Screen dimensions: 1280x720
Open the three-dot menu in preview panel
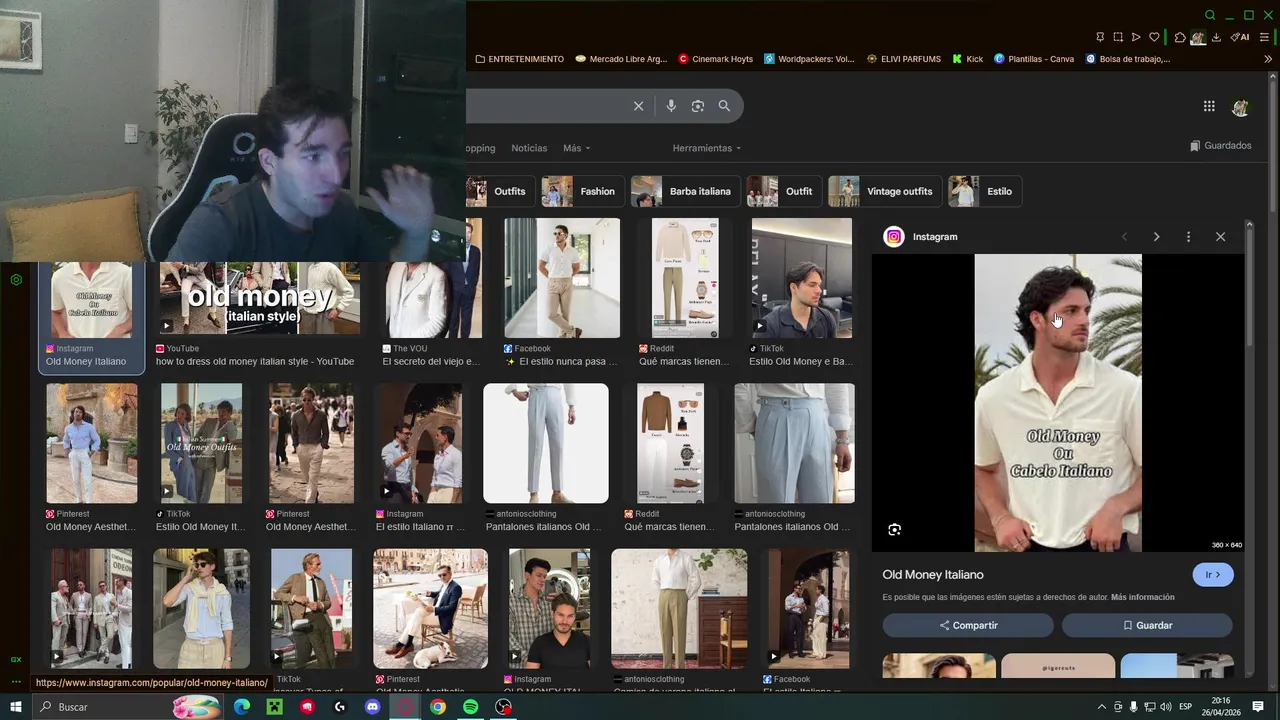1188,237
